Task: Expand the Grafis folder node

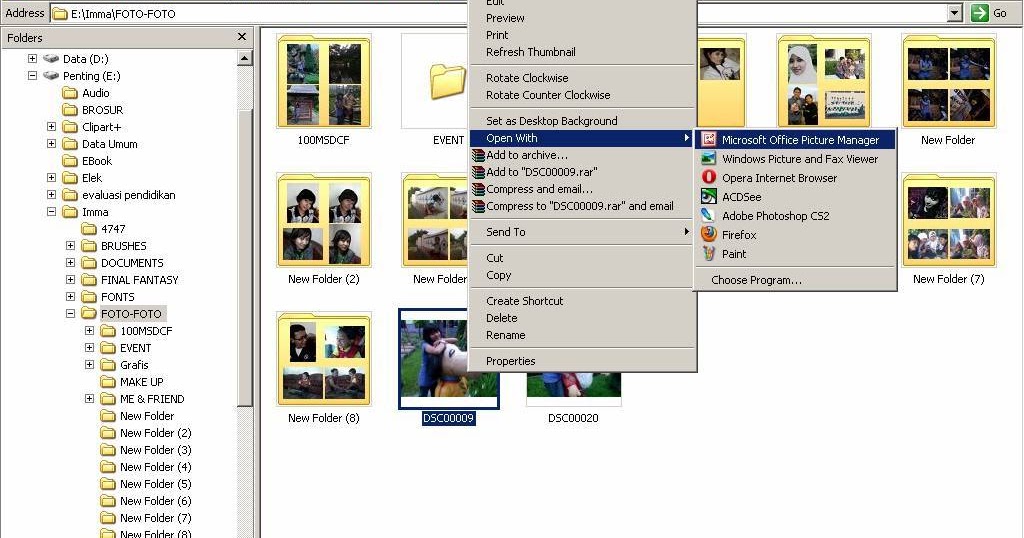Action: click(89, 364)
